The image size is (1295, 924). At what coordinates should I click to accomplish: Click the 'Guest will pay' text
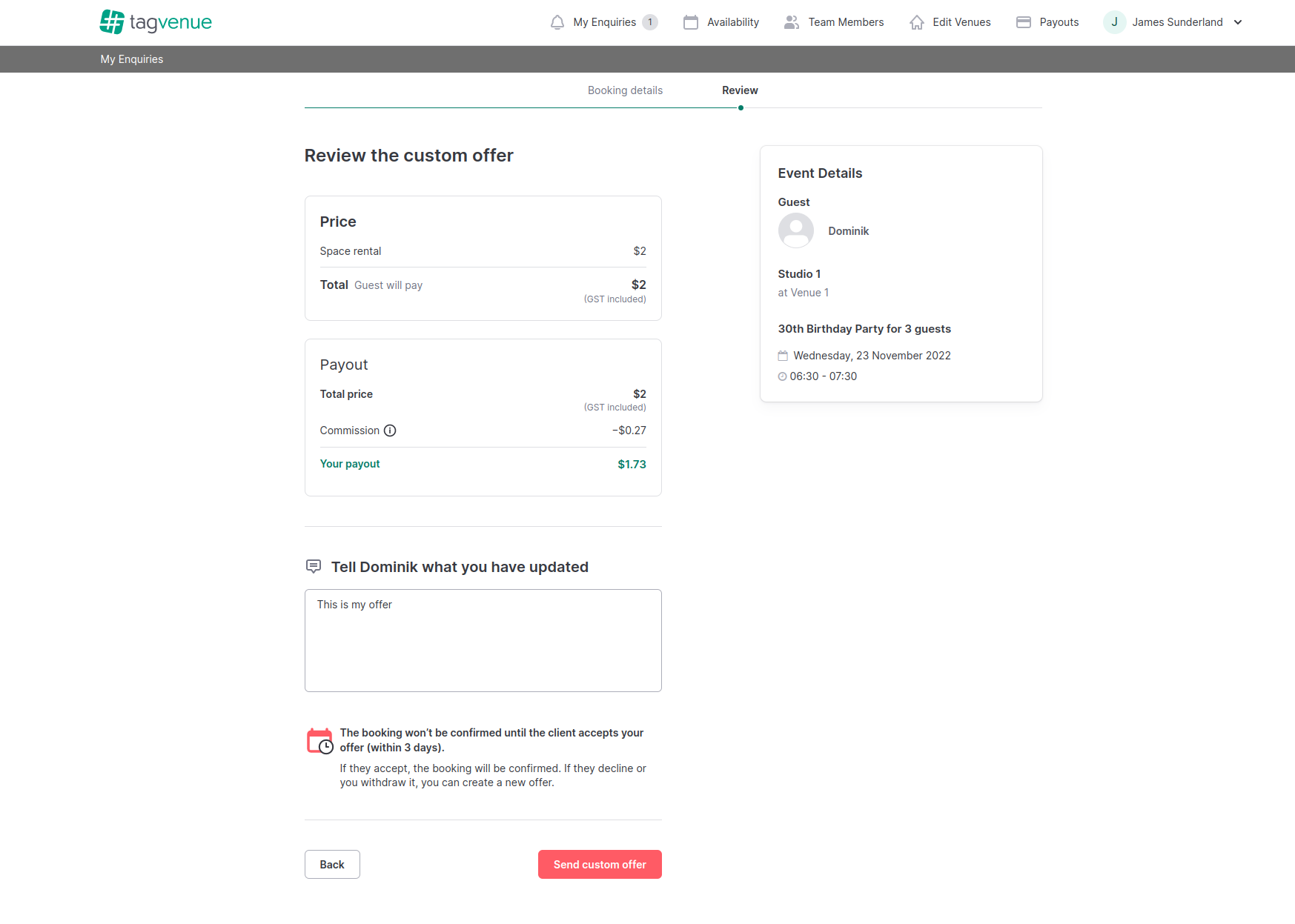click(388, 285)
